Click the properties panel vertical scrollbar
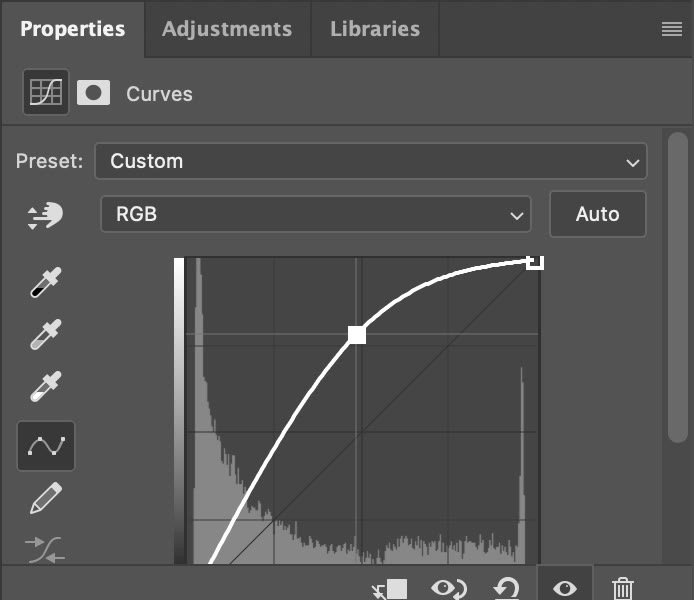The width and height of the screenshot is (694, 600). coord(678,287)
